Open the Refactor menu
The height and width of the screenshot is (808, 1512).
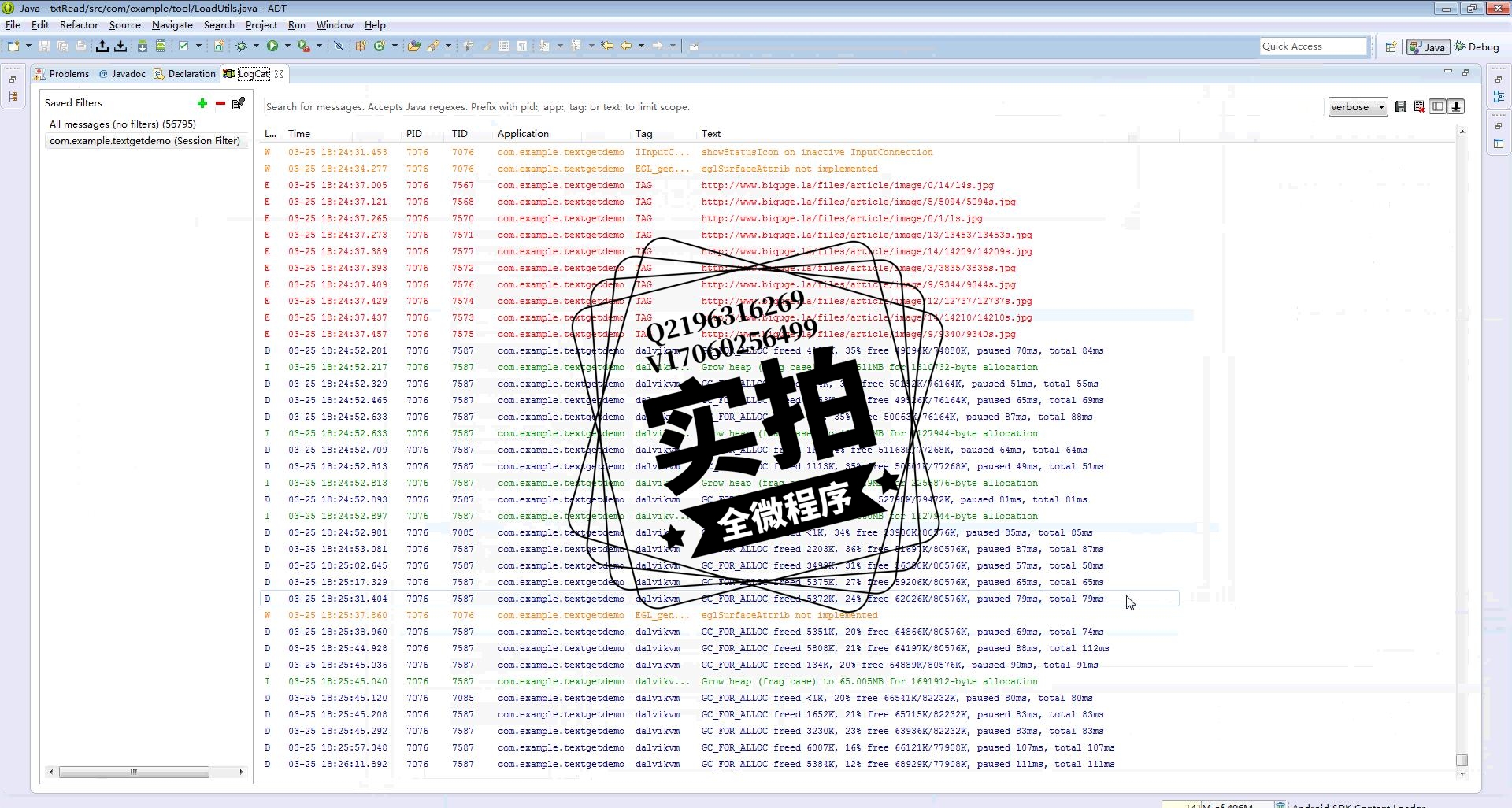pos(79,25)
